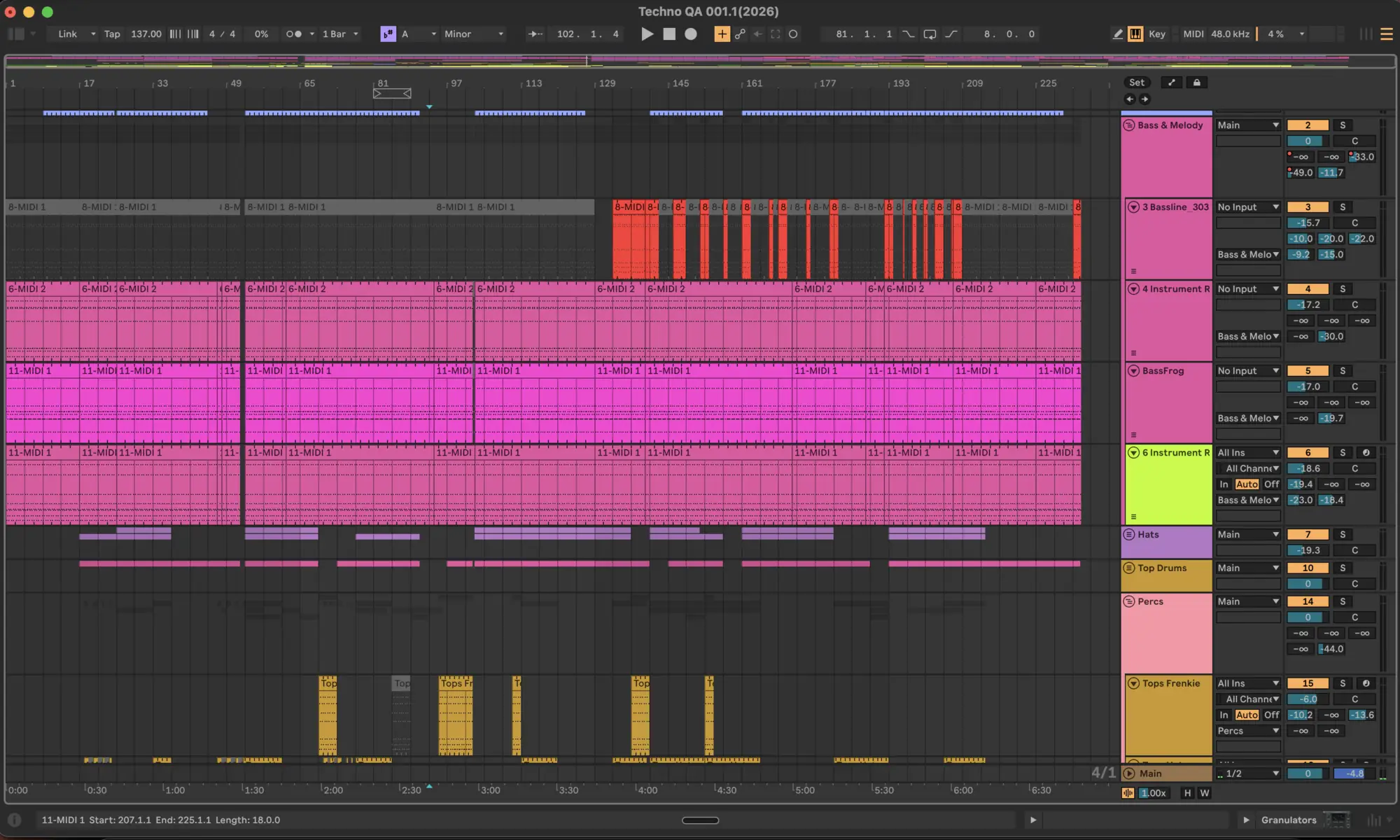Fold the BassFrog track

(1133, 371)
